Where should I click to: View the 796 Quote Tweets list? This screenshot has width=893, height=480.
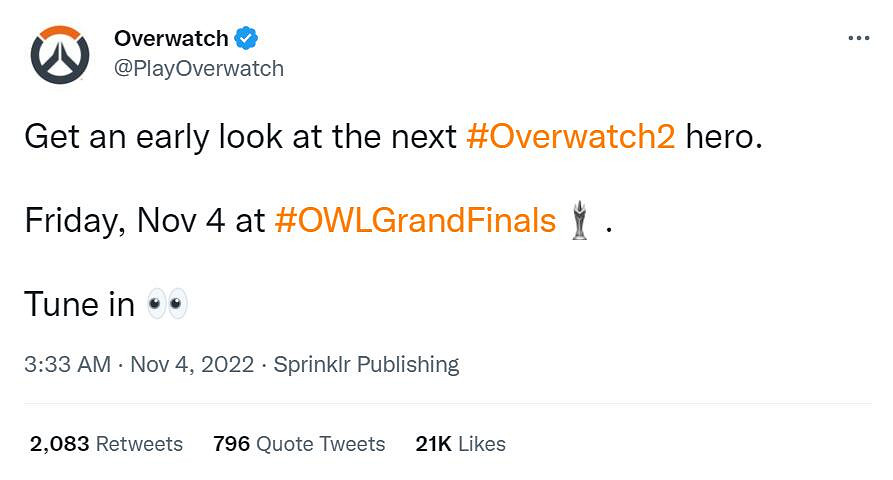click(x=299, y=443)
